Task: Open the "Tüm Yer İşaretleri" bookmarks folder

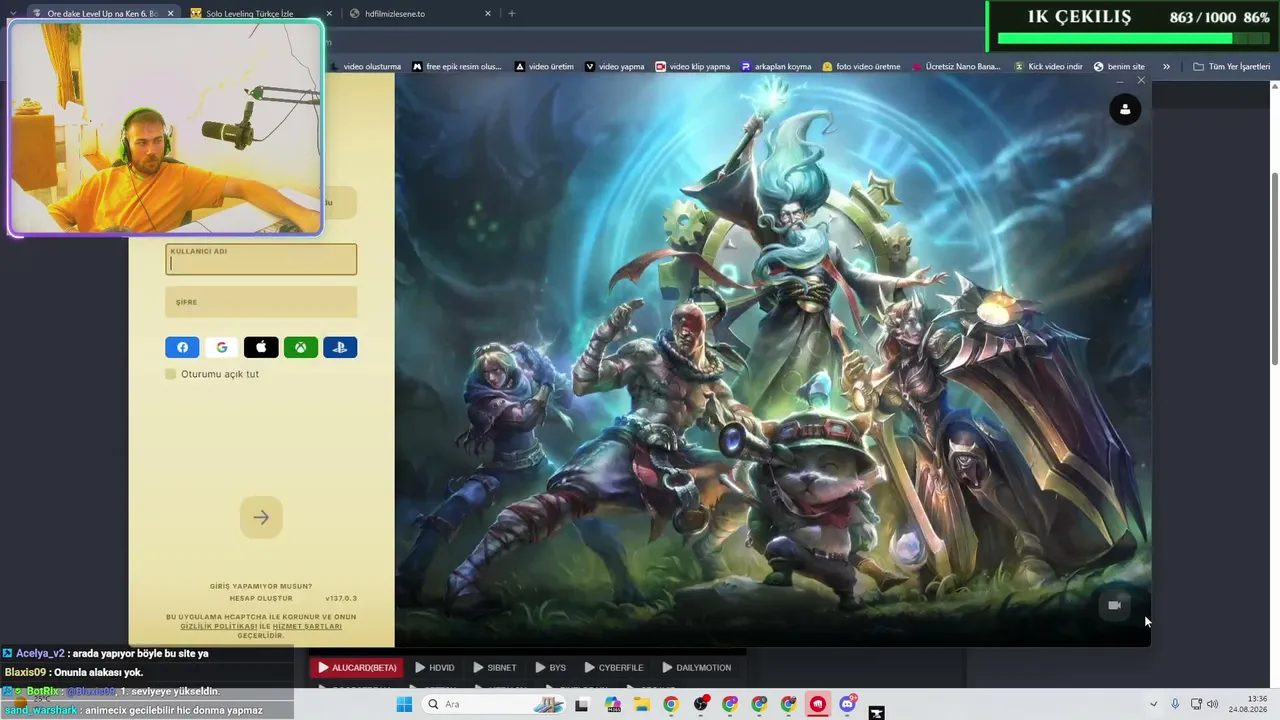Action: (1231, 67)
